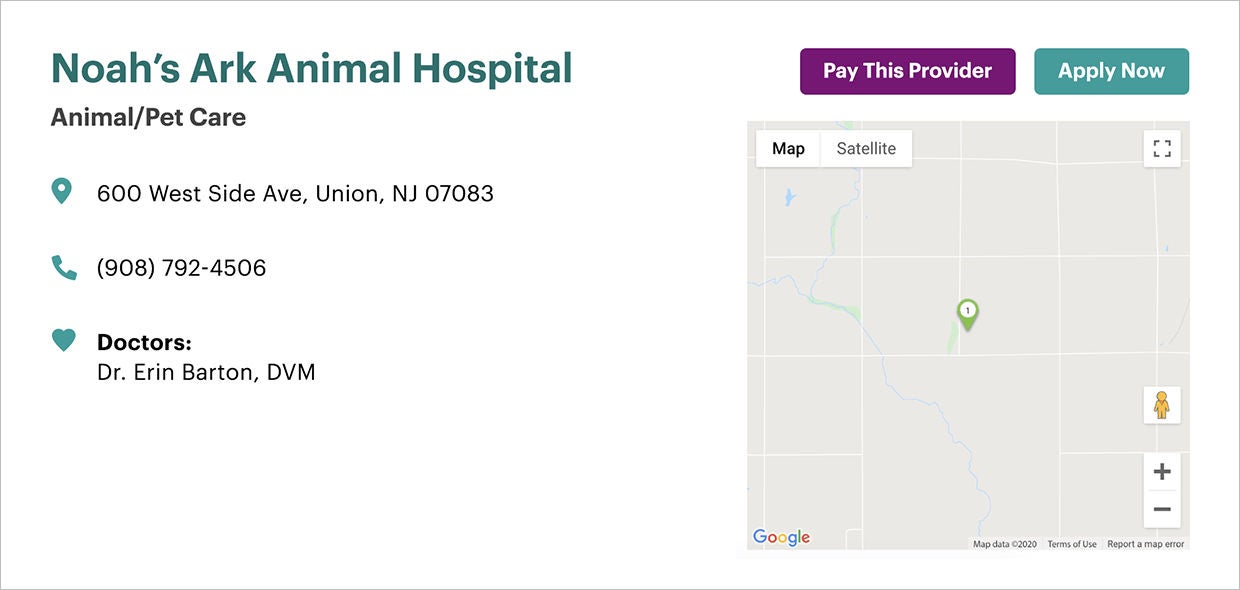Open the Terms of Use link
This screenshot has height=590, width=1240.
click(x=1072, y=544)
